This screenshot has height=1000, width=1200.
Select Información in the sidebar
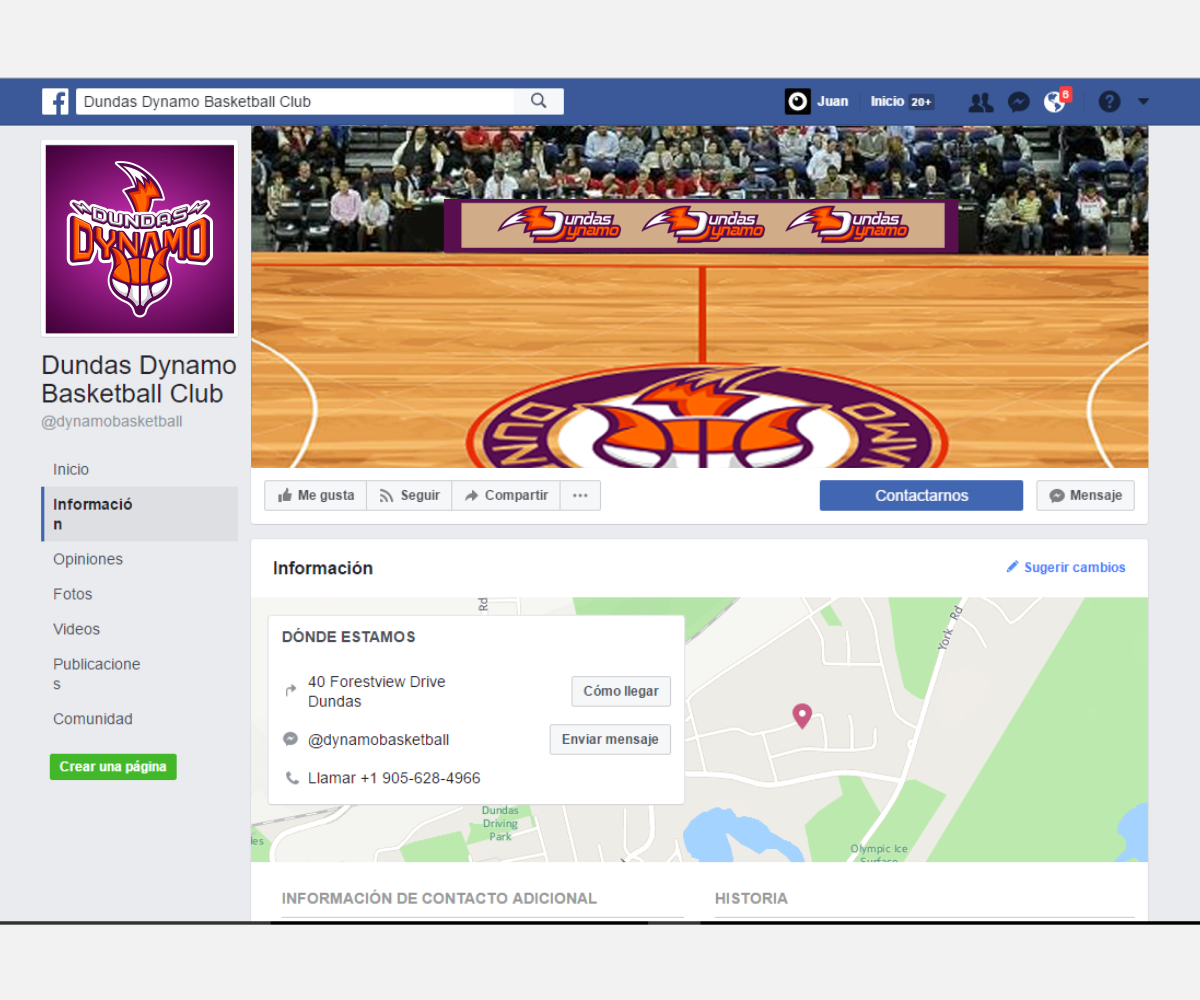click(x=139, y=514)
